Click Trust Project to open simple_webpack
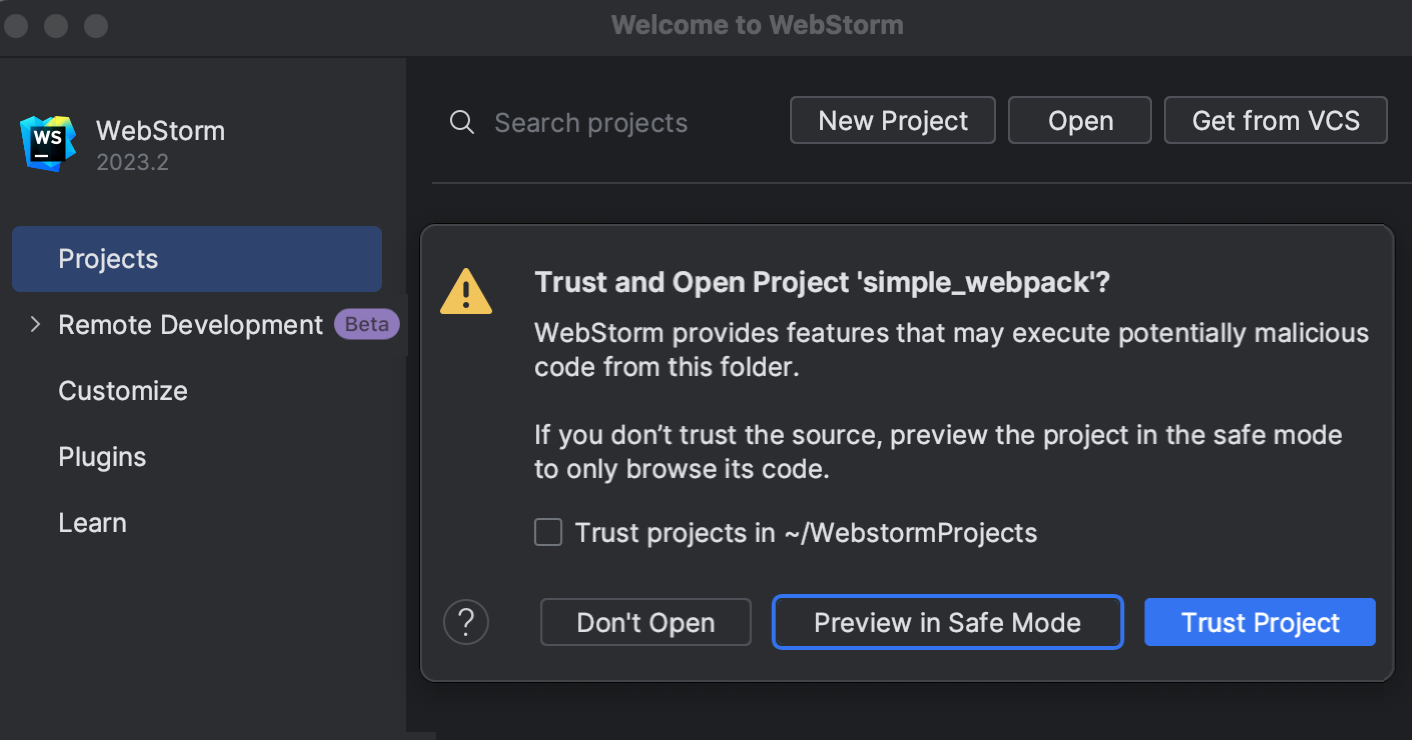 pyautogui.click(x=1259, y=622)
